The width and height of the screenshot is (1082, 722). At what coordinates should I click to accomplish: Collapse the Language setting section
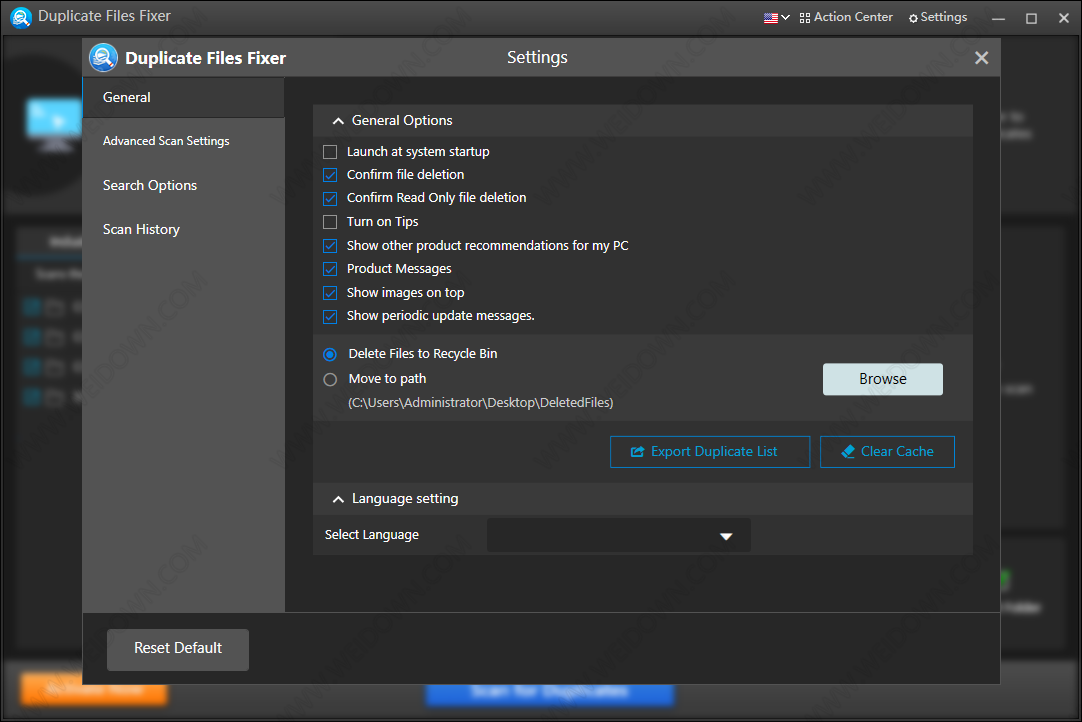coord(338,499)
